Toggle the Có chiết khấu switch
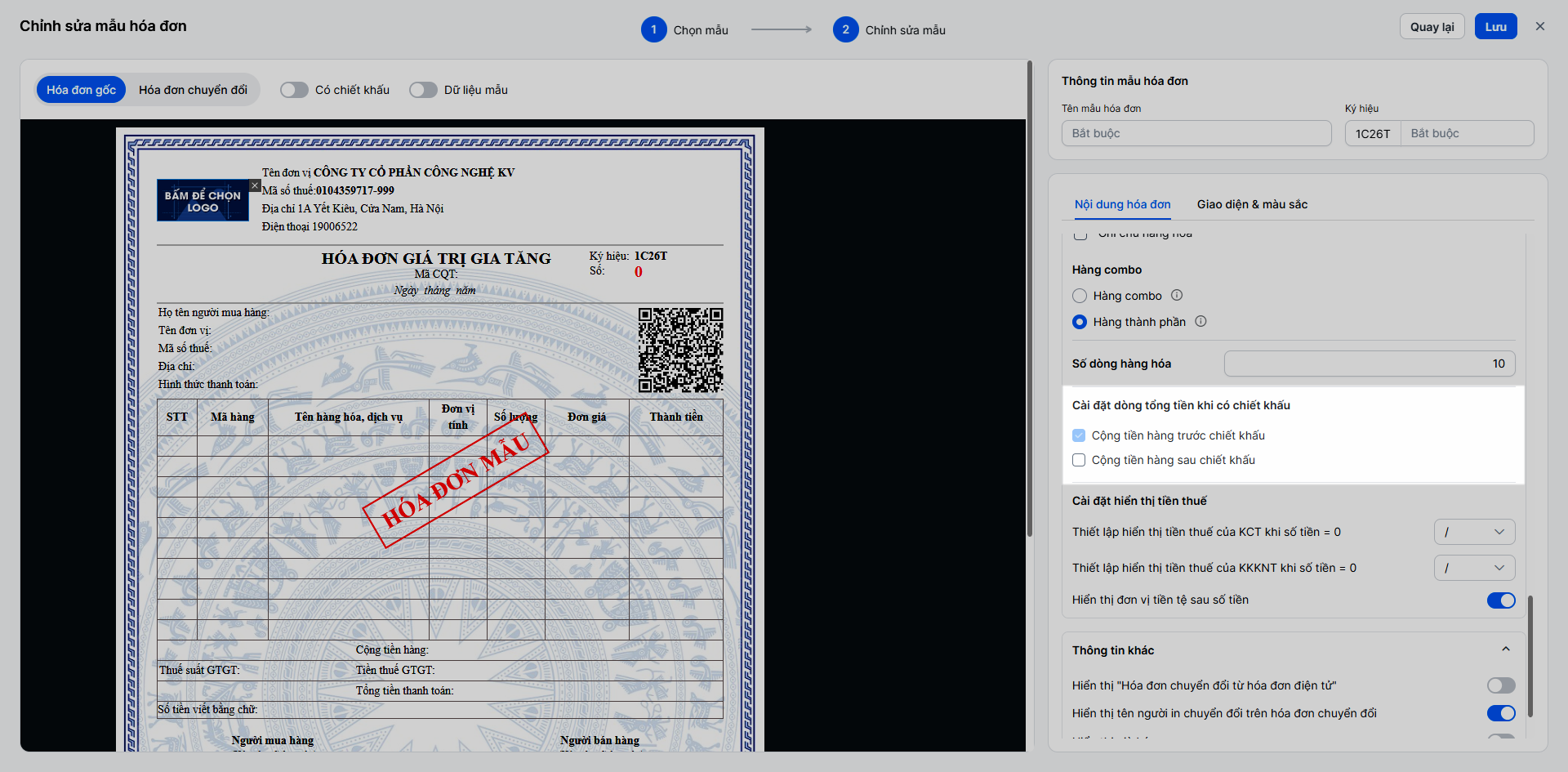 [x=294, y=90]
